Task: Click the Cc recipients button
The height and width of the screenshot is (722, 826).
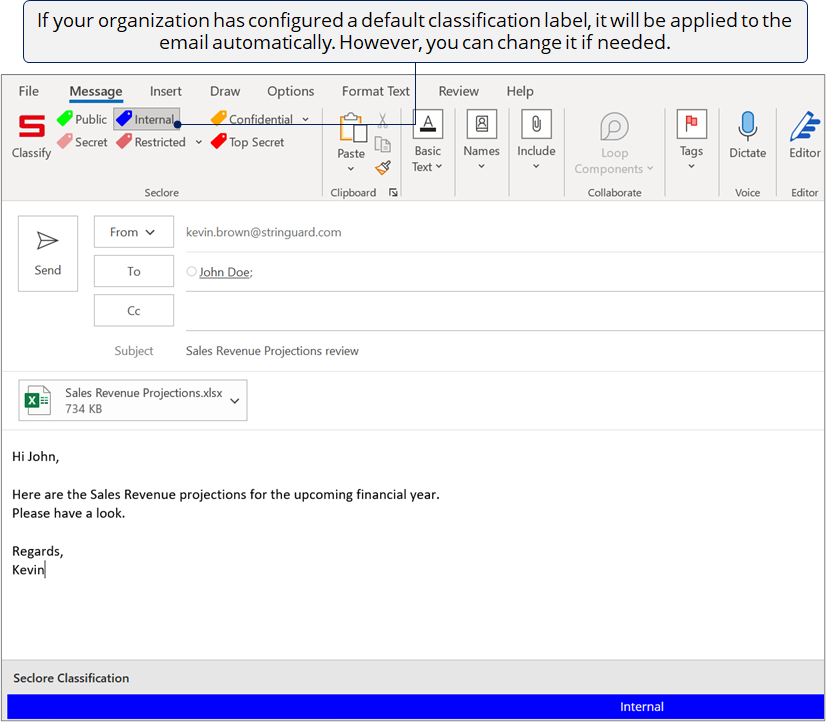Action: pos(134,311)
